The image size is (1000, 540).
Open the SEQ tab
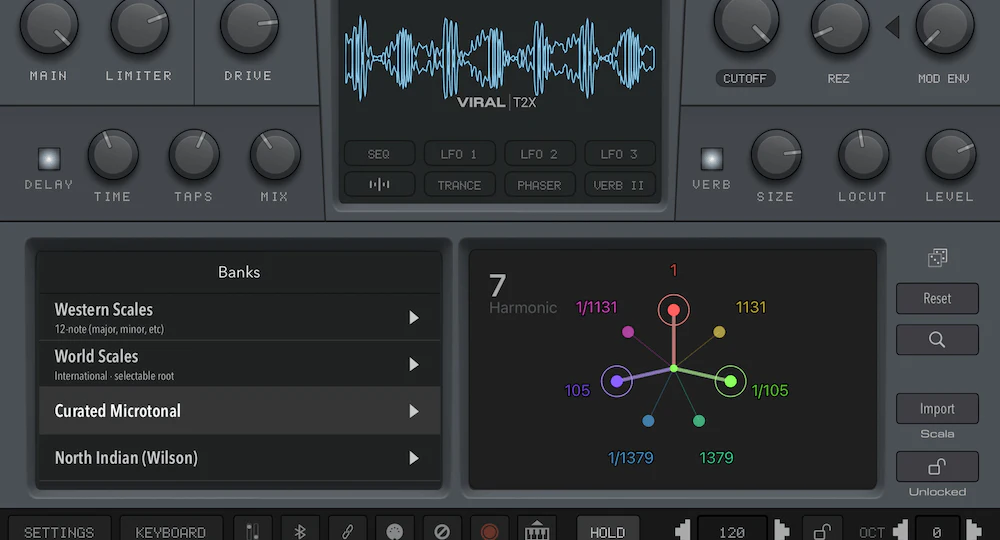point(379,154)
